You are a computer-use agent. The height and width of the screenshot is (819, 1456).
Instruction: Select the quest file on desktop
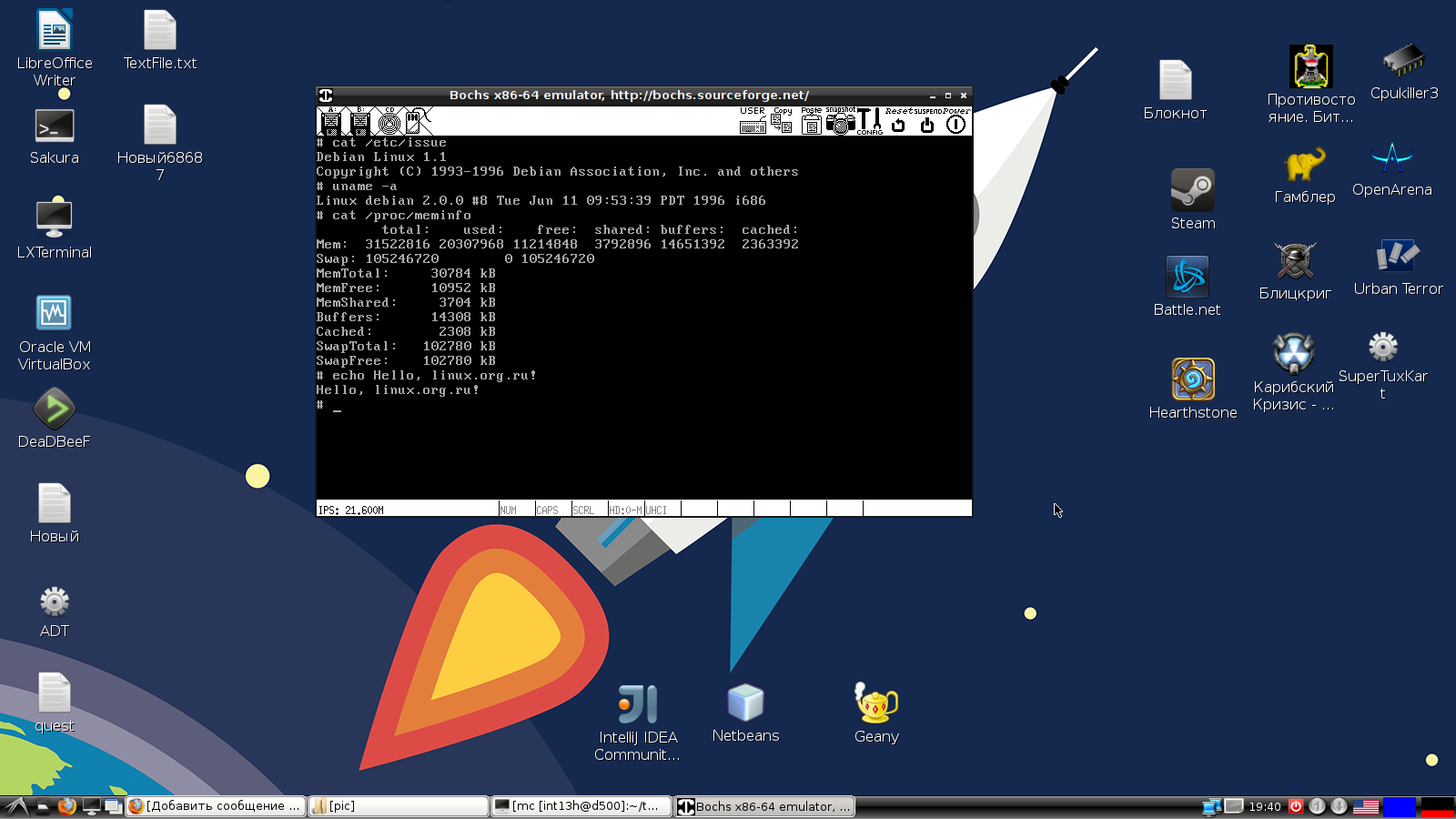[55, 703]
